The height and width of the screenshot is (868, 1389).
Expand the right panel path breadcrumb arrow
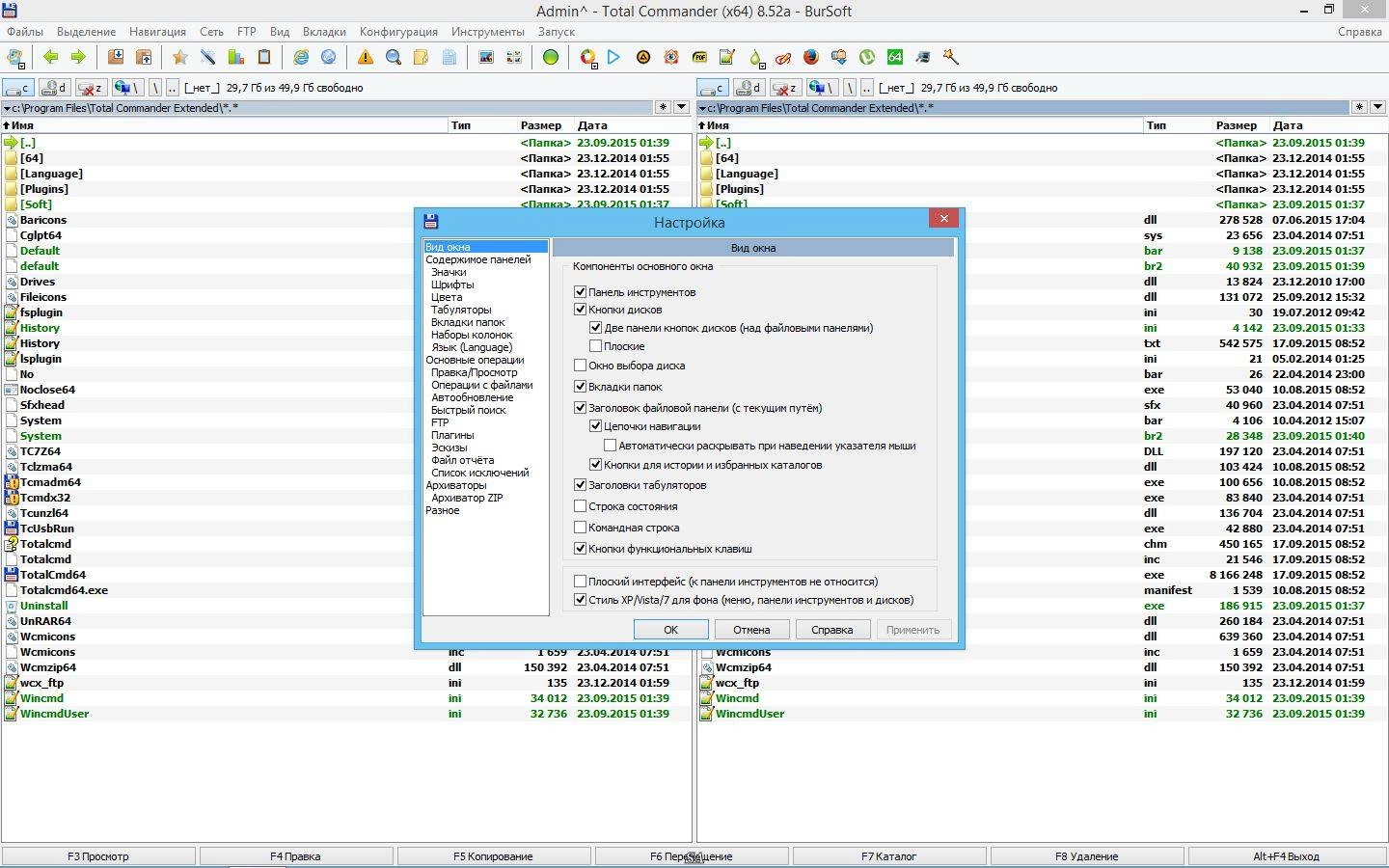702,108
